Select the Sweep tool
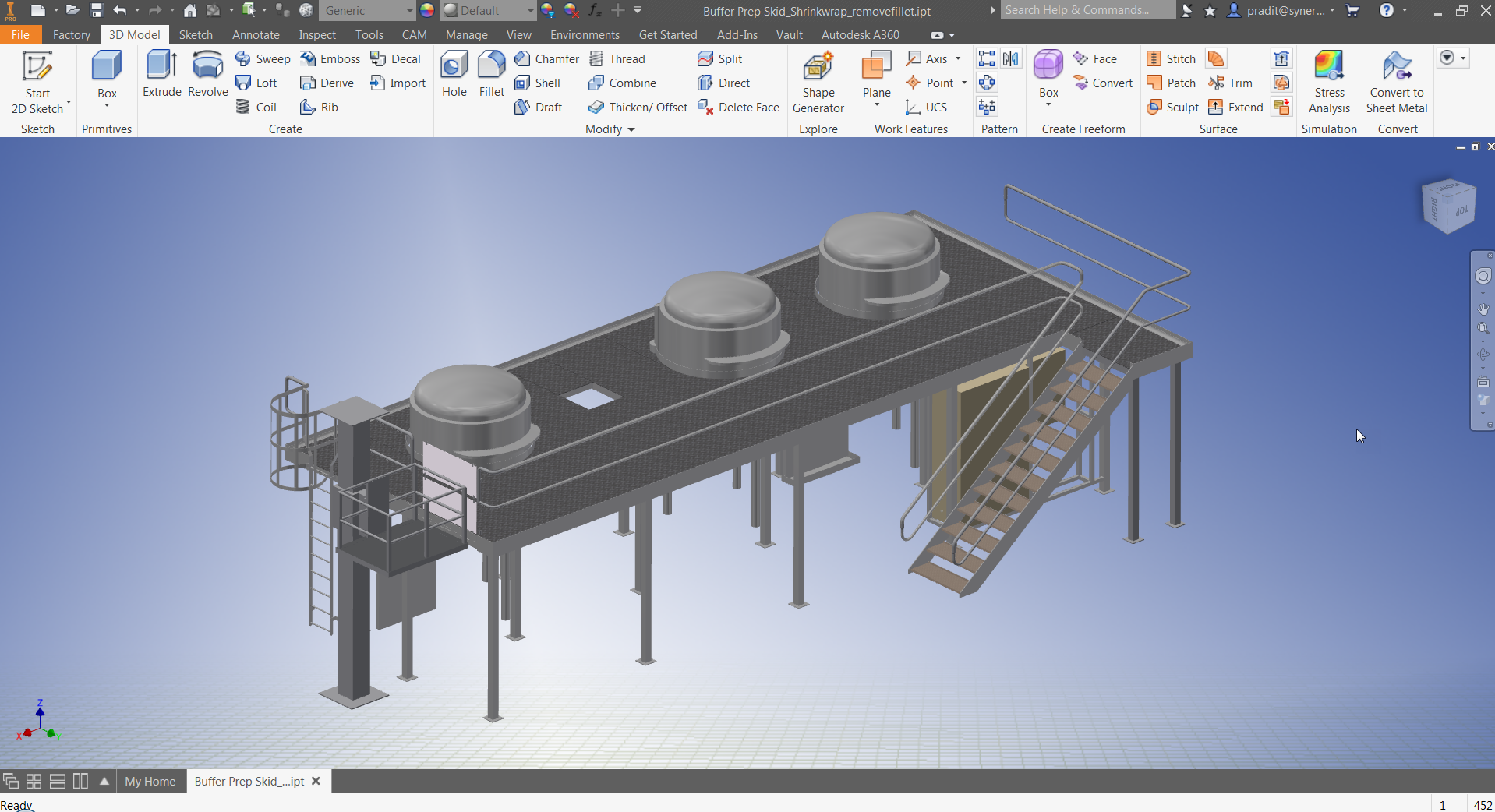Viewport: 1495px width, 812px height. [262, 58]
